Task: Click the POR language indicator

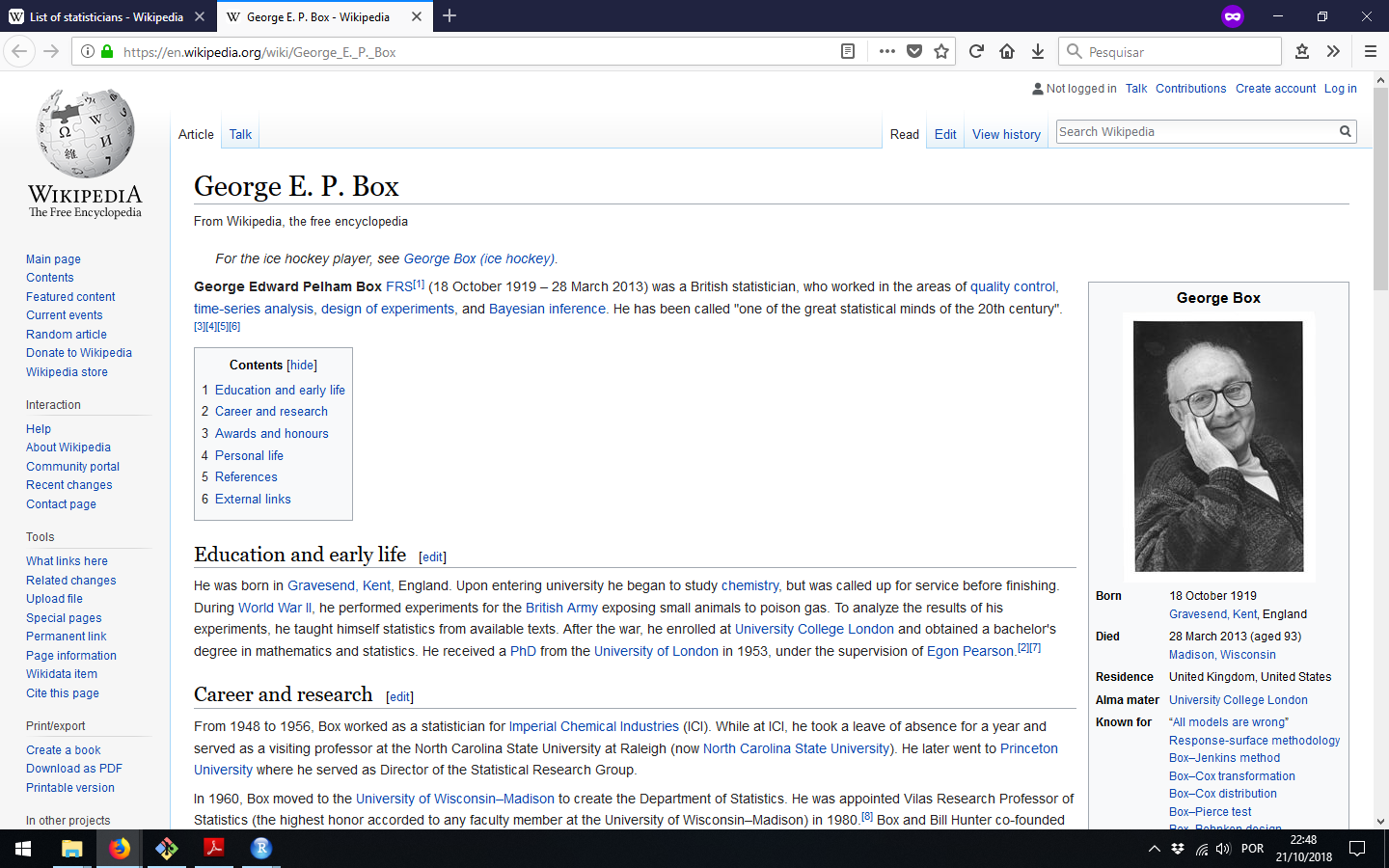Action: point(1252,849)
